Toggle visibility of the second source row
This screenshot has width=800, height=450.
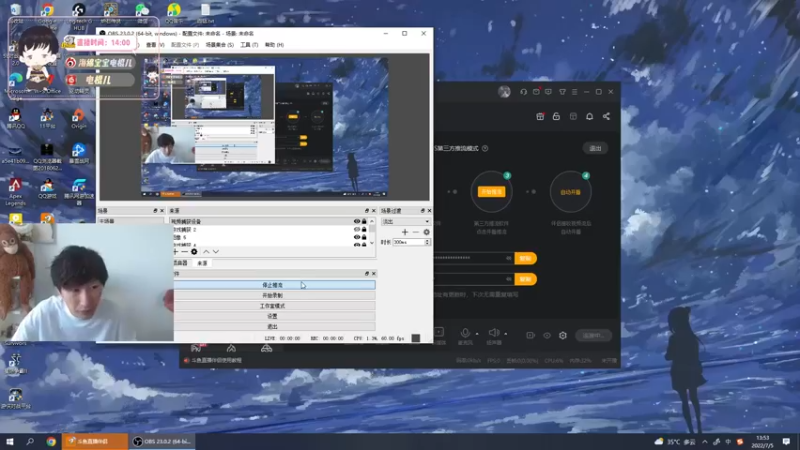coord(357,230)
